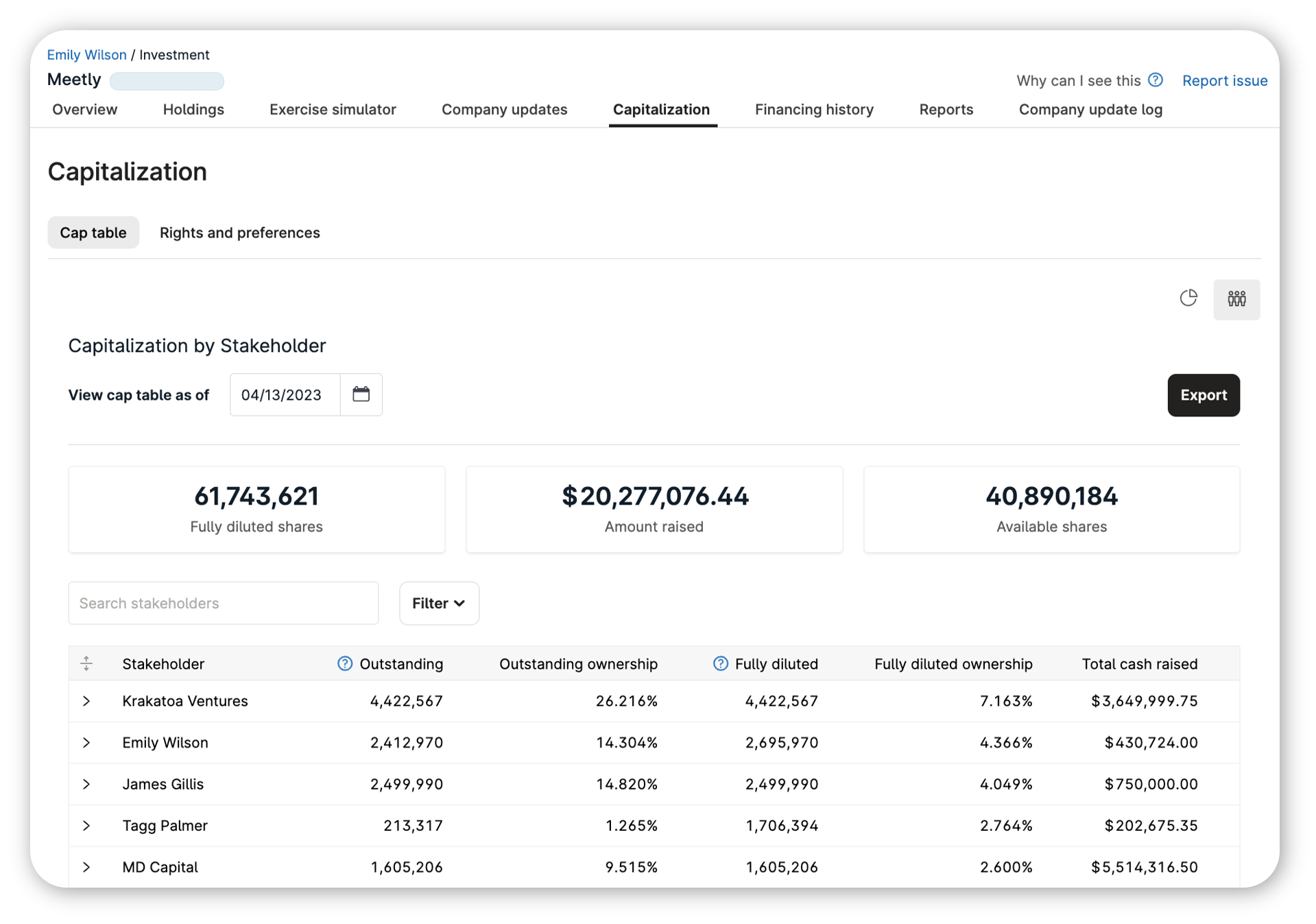Image resolution: width=1316 pixels, height=924 pixels.
Task: Click the row sort icon in table header
Action: pos(86,663)
